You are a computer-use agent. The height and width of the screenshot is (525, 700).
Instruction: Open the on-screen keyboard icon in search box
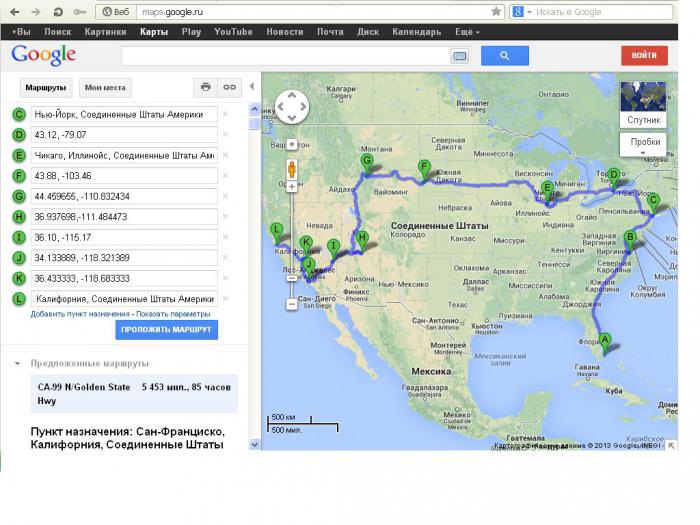tap(459, 56)
